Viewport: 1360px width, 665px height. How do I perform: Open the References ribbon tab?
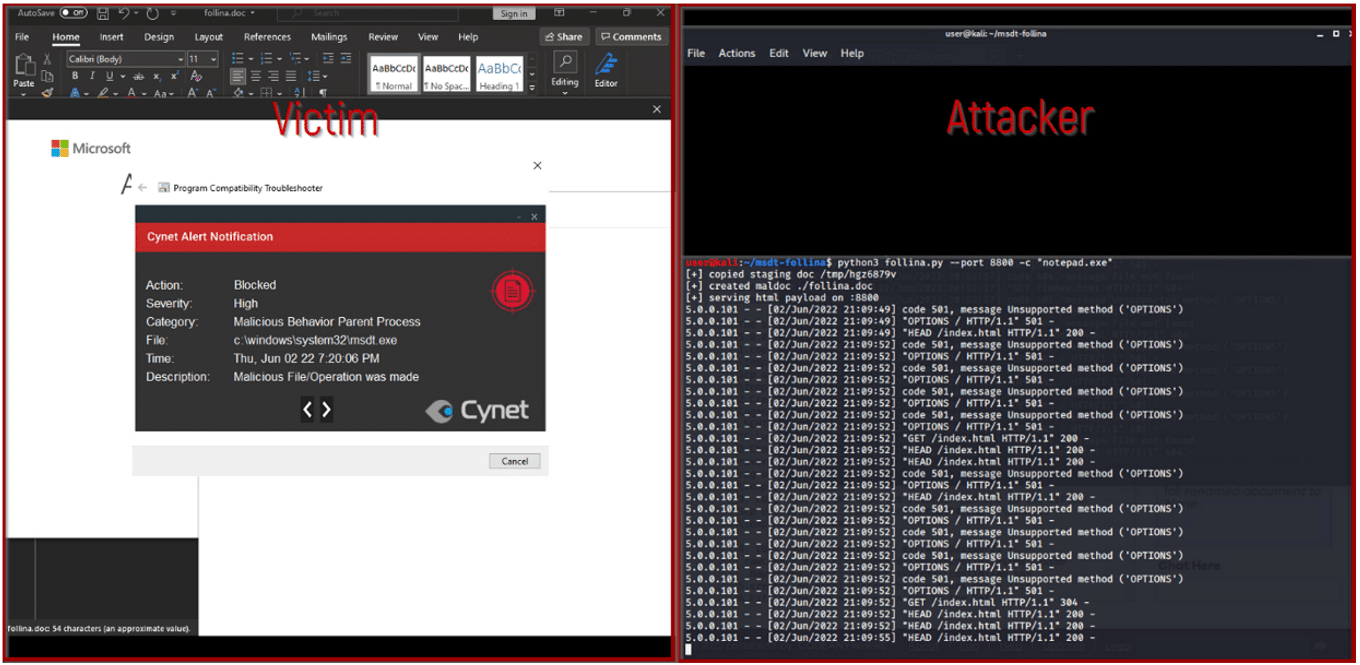[x=267, y=37]
